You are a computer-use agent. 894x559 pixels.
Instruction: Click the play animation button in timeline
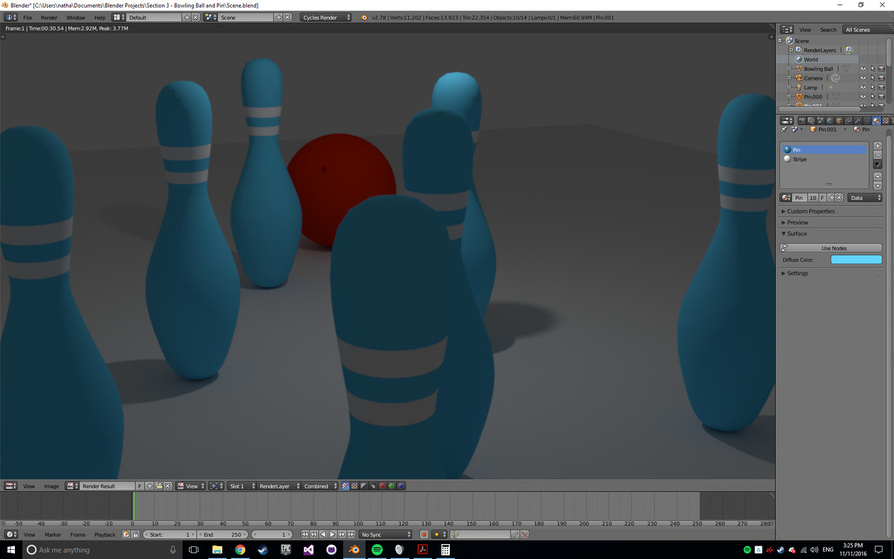(x=332, y=535)
